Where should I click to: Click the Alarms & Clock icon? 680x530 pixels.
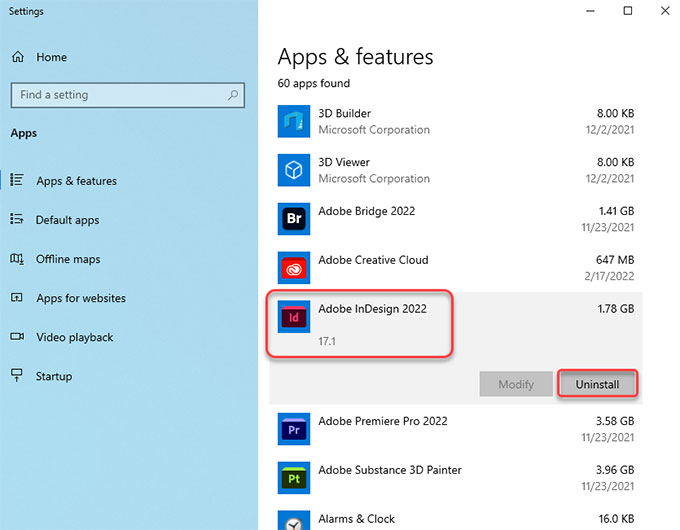[294, 520]
